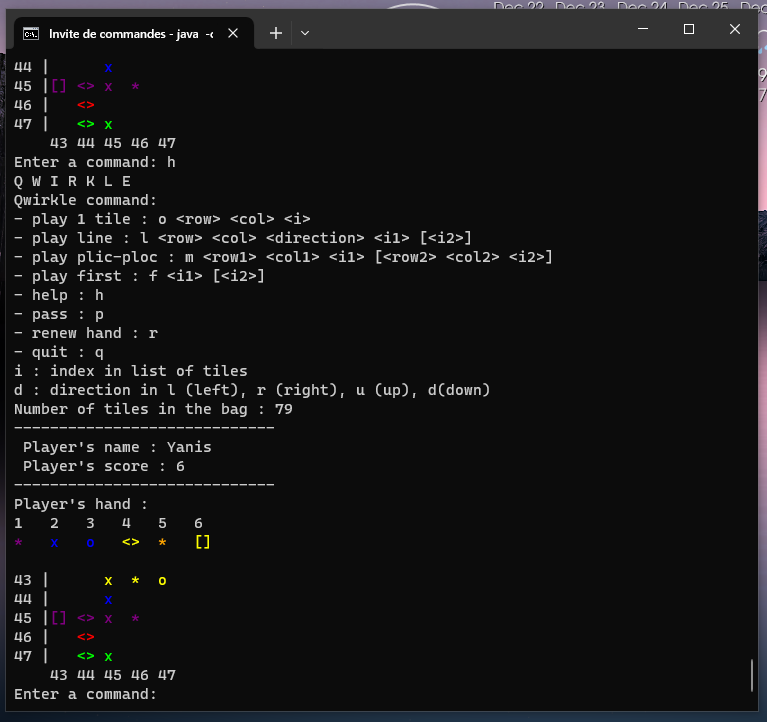
Task: Close the terminal window
Action: coord(735,29)
